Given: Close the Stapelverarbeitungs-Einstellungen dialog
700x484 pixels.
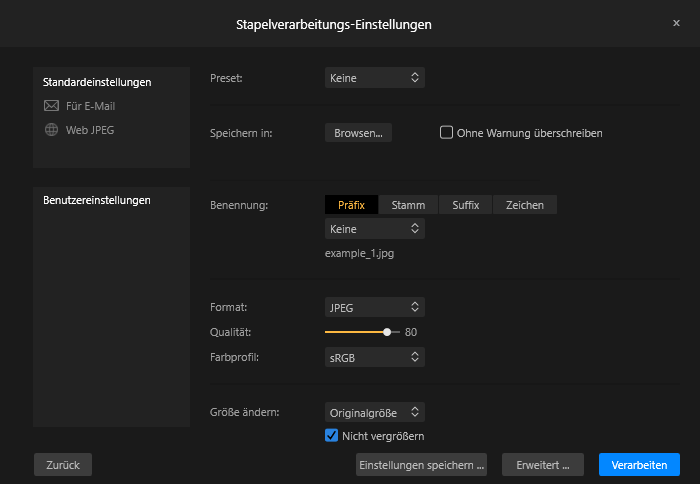Looking at the screenshot, I should [676, 23].
